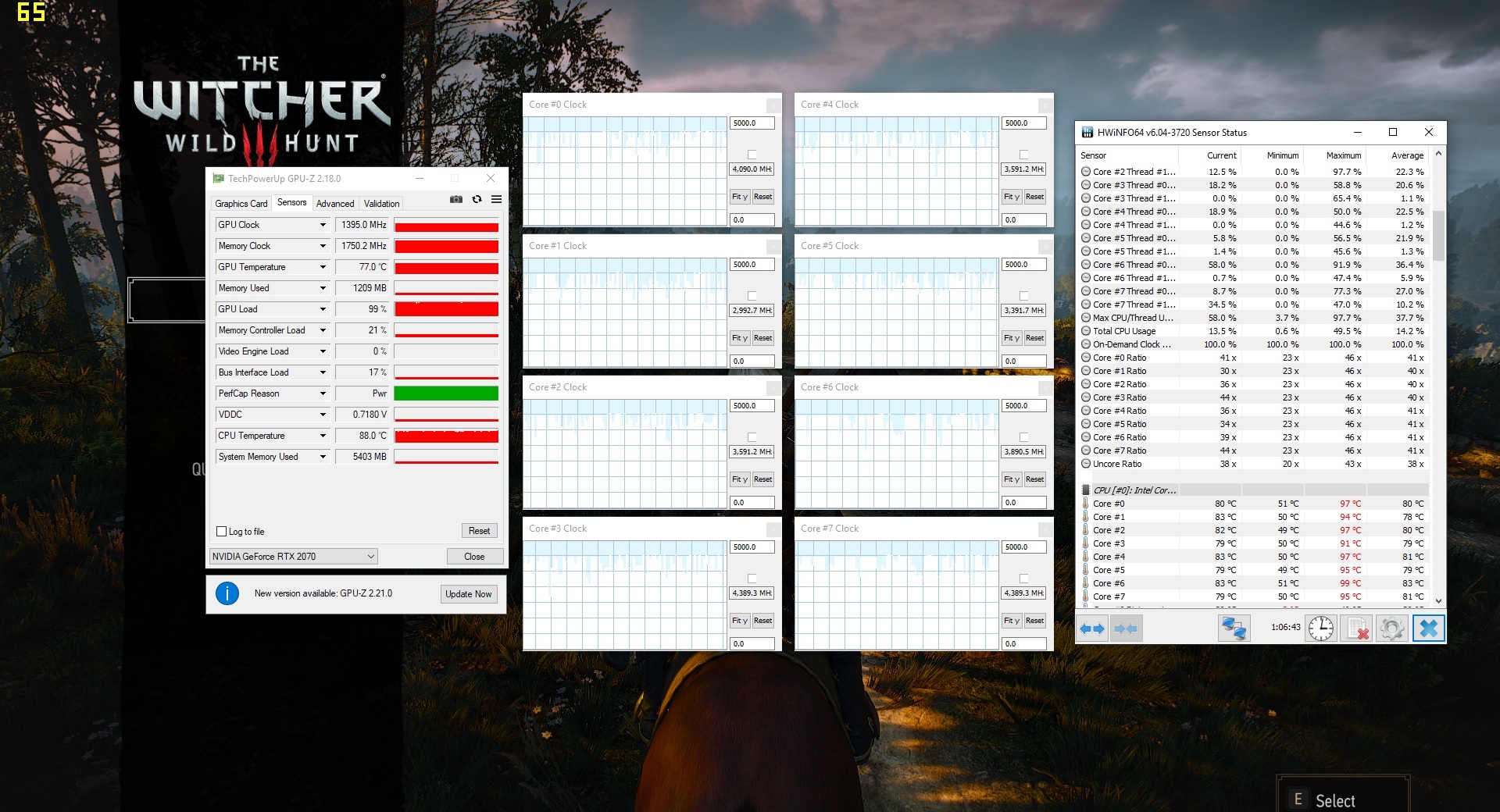The height and width of the screenshot is (812, 1500).
Task: Expand the System Memory Used dropdown
Action: (x=323, y=457)
